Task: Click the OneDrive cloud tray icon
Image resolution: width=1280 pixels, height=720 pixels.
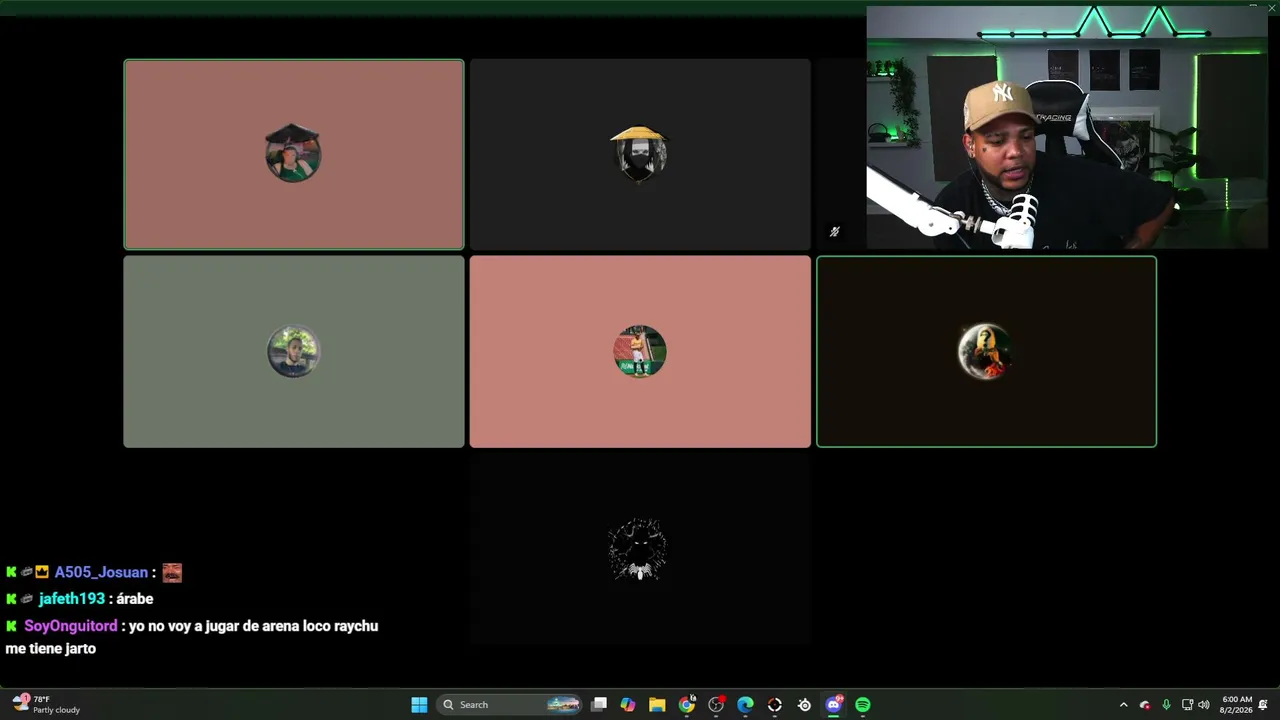Action: [1145, 705]
